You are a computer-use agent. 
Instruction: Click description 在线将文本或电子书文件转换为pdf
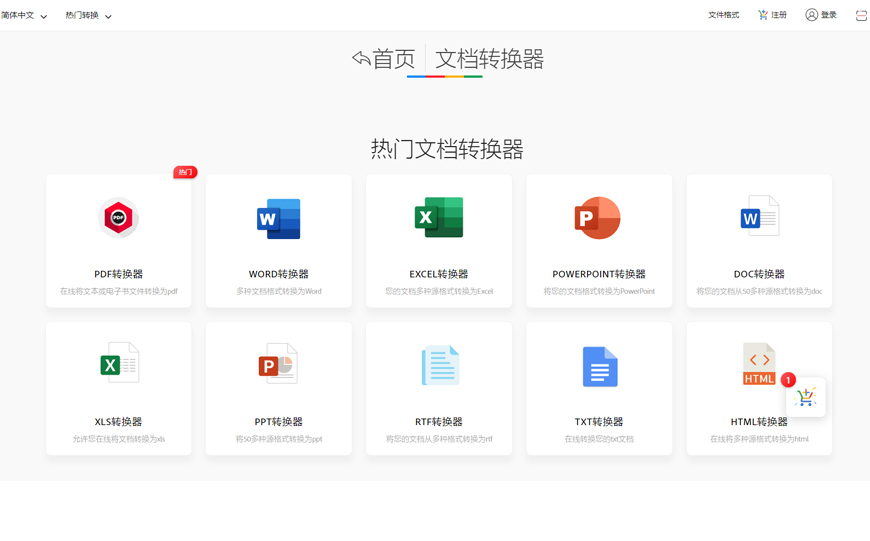[119, 291]
